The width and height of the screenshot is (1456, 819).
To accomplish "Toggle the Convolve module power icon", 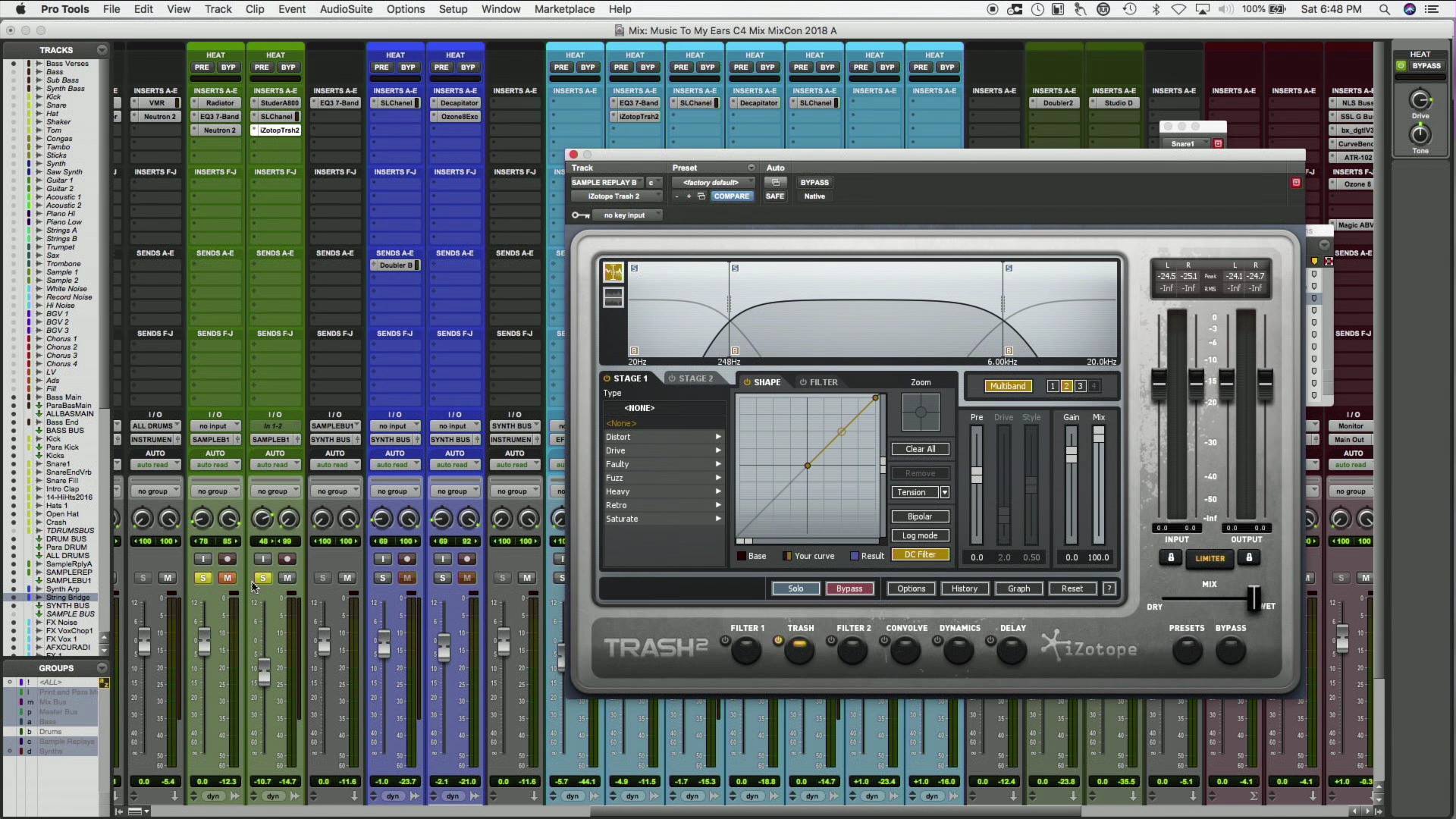I will (884, 641).
